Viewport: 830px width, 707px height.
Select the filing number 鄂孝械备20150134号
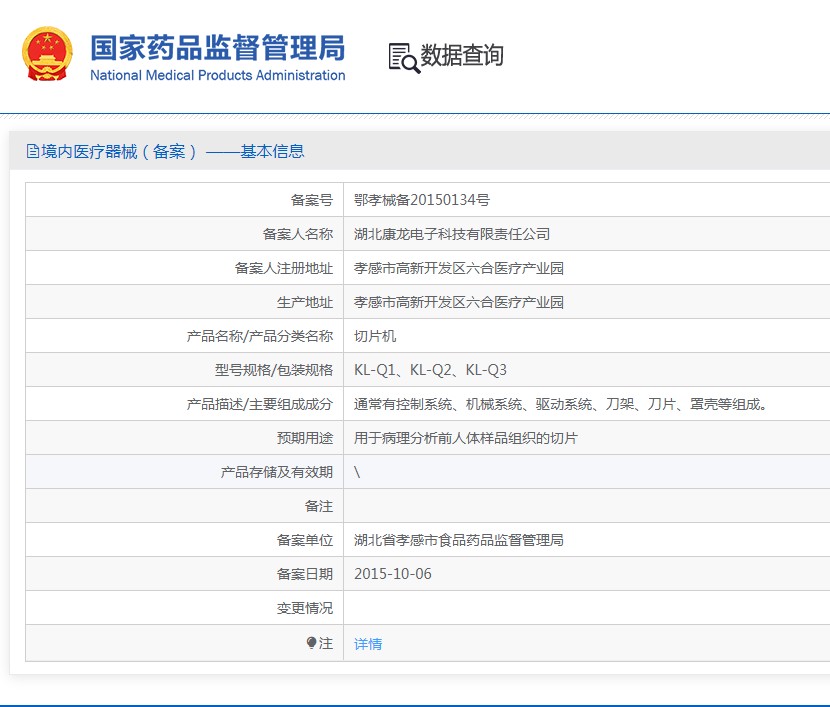click(x=421, y=200)
